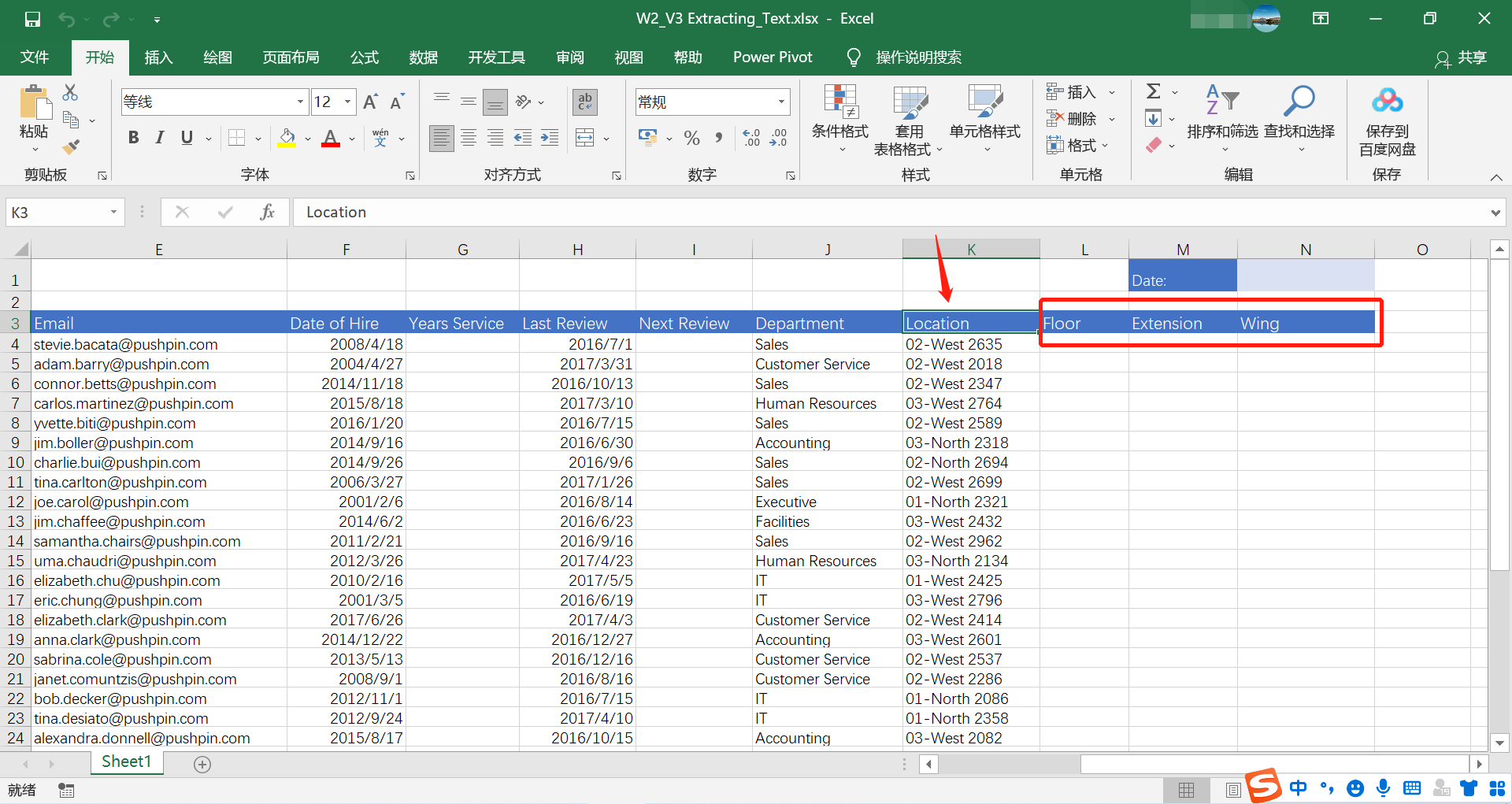Toggle italic formatting
This screenshot has height=804, width=1512.
click(x=160, y=138)
